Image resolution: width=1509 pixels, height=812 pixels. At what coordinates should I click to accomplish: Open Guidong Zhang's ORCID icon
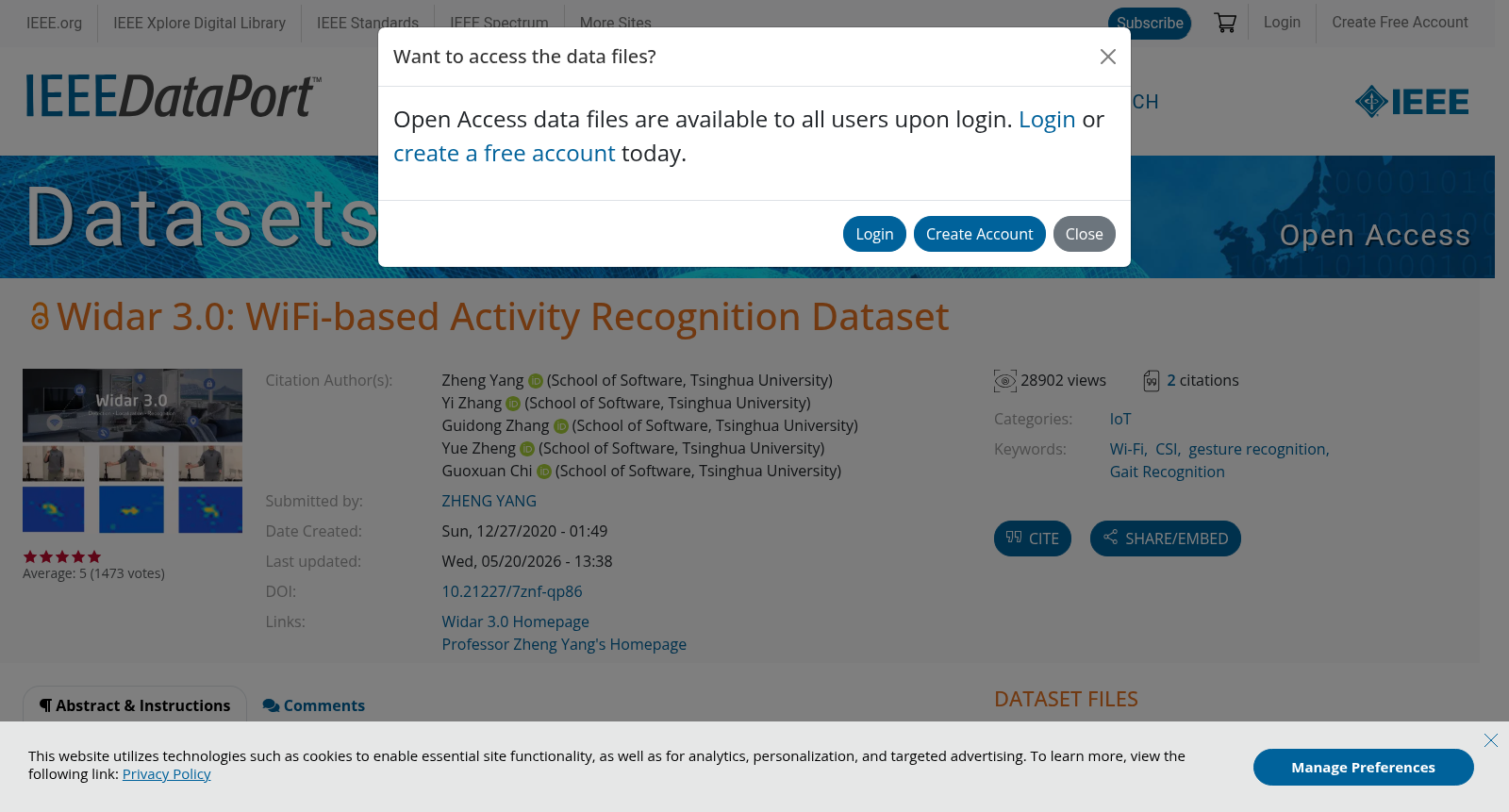point(561,426)
